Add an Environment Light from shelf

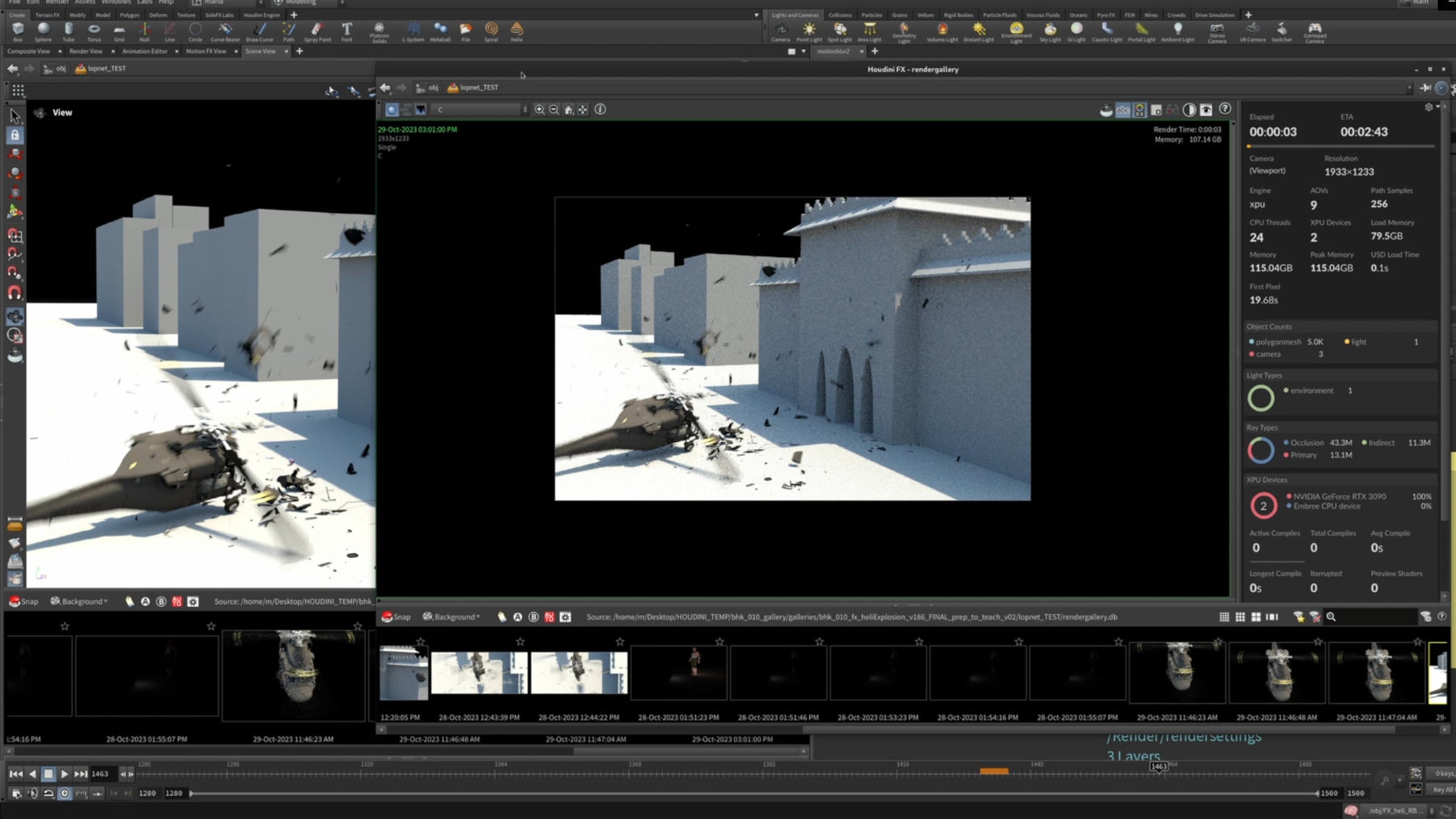pyautogui.click(x=1016, y=32)
